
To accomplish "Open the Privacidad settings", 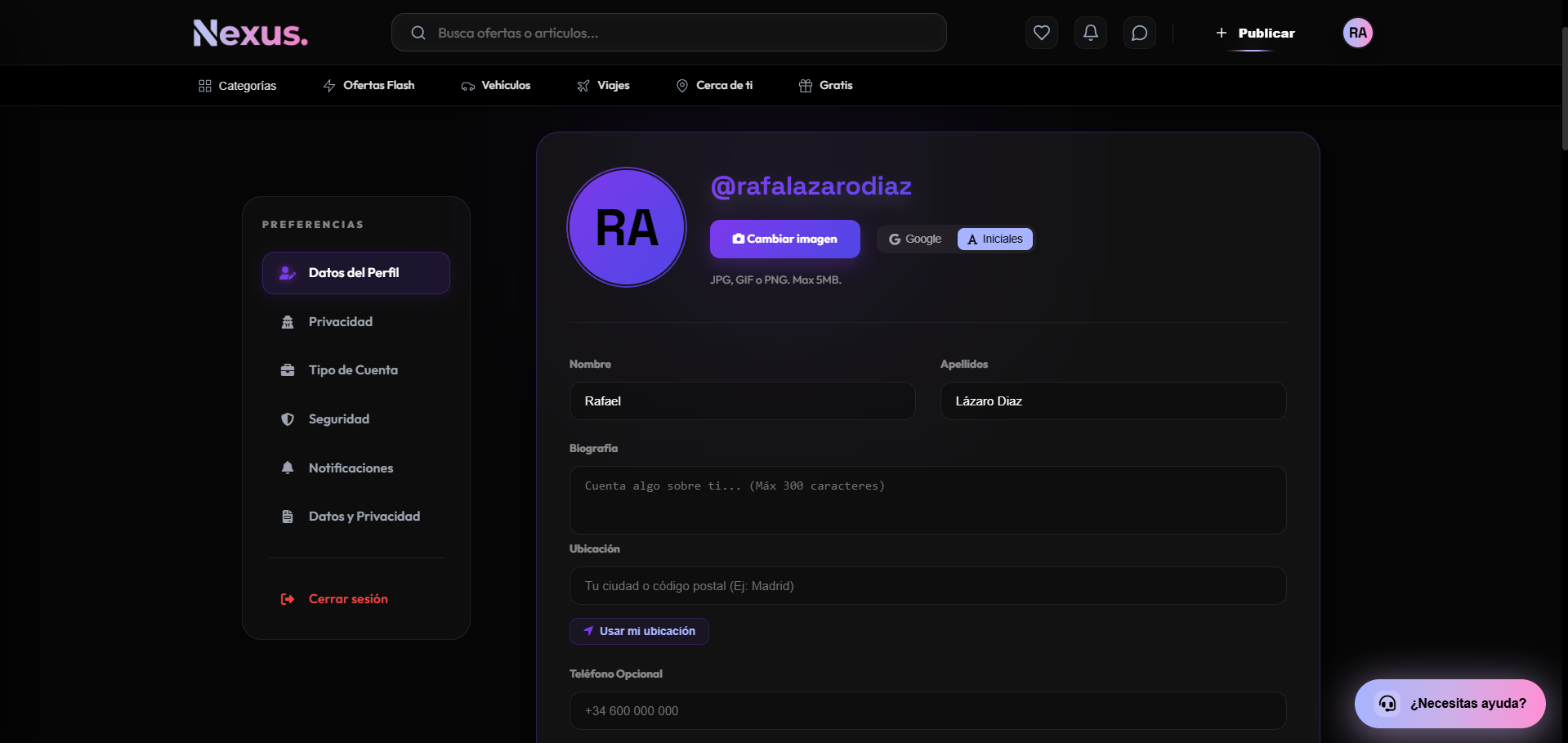I will pos(356,322).
